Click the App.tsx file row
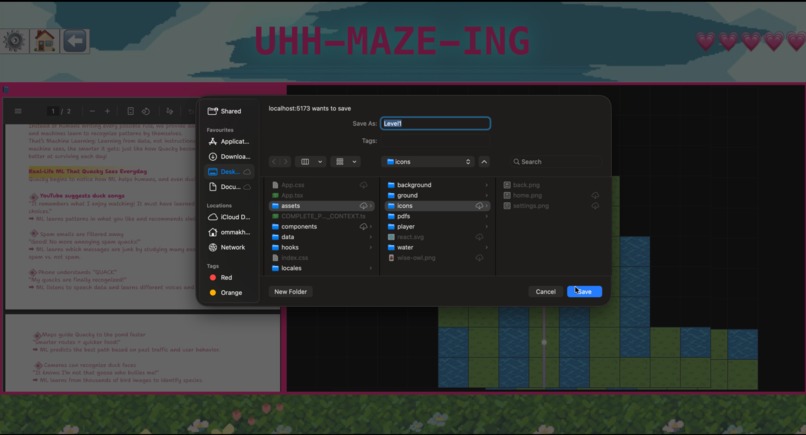Screen dimensions: 806x435 321,195
